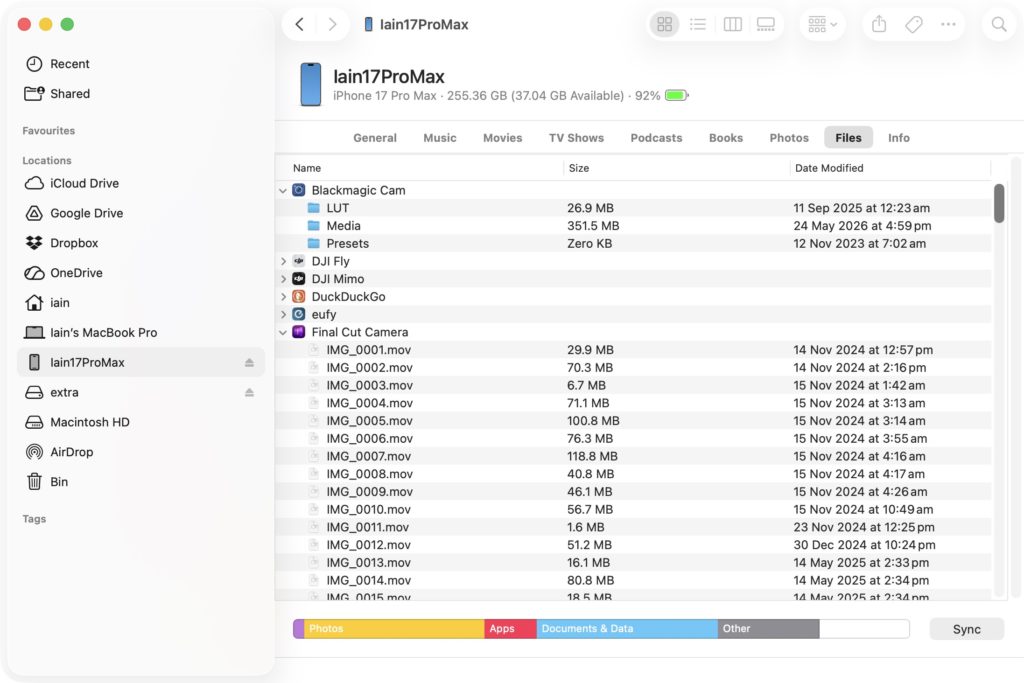This screenshot has height=683, width=1024.
Task: Click the Apps storage bar segment
Action: 510,629
